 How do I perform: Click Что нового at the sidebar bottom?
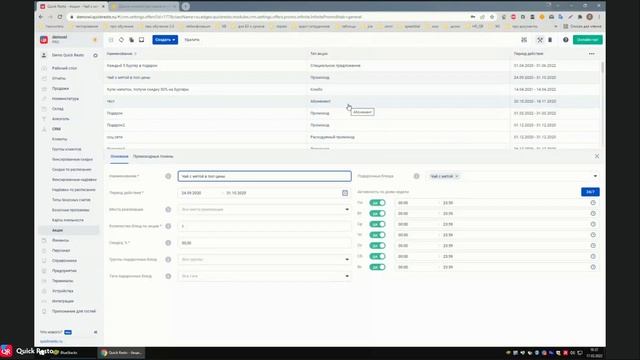pyautogui.click(x=51, y=332)
